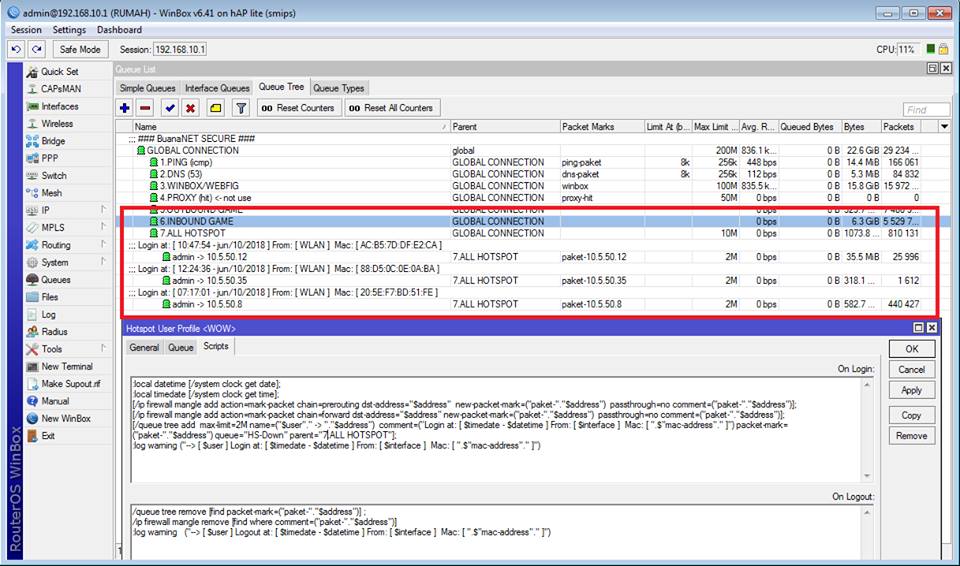This screenshot has height=566, width=960.
Task: Open the Dashboard menu
Action: coord(119,29)
